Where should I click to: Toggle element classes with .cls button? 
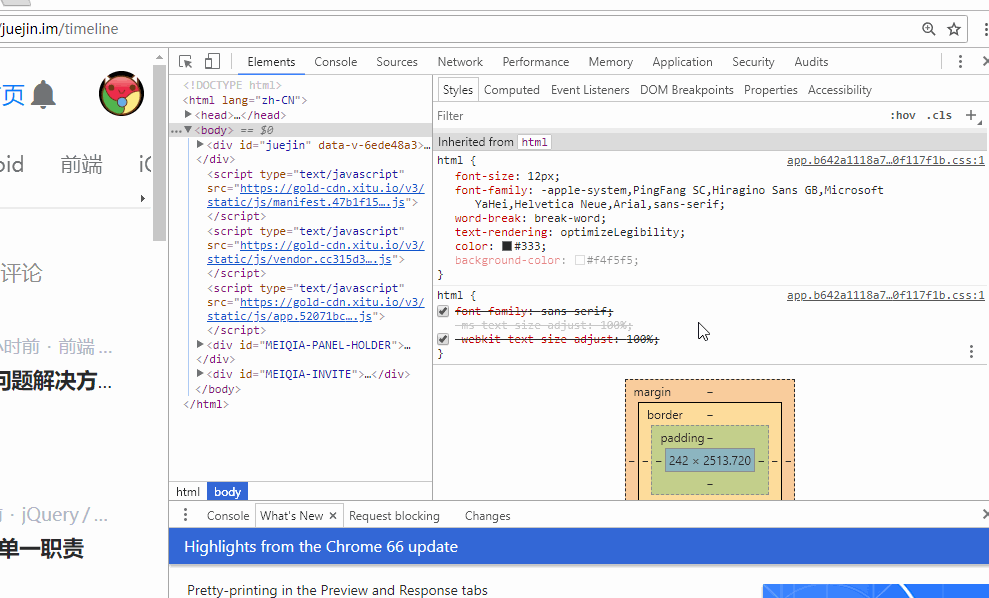tap(939, 115)
